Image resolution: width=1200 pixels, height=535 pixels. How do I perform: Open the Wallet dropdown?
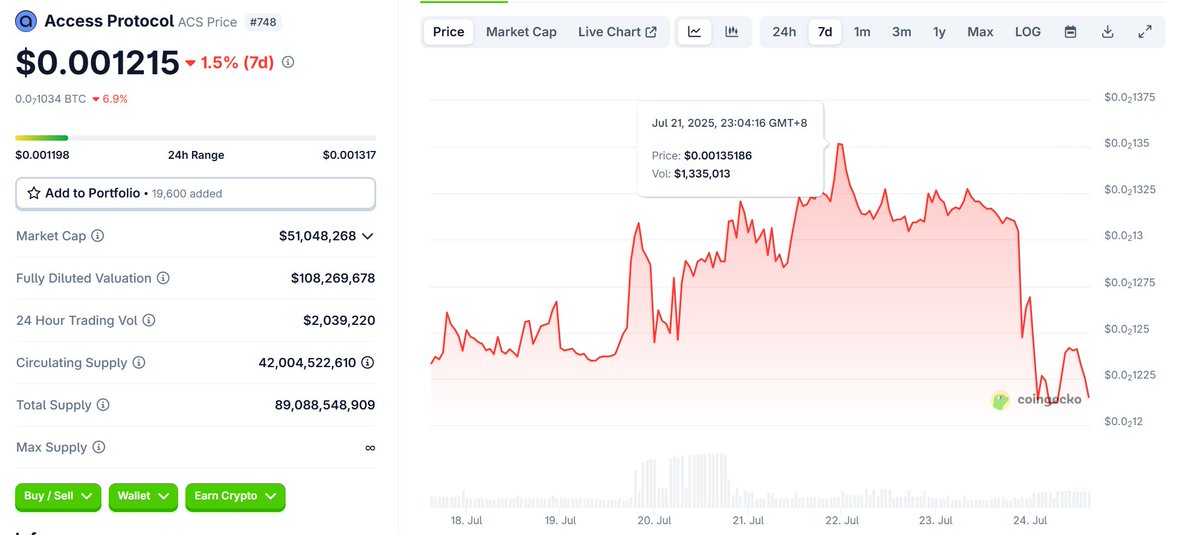[143, 496]
